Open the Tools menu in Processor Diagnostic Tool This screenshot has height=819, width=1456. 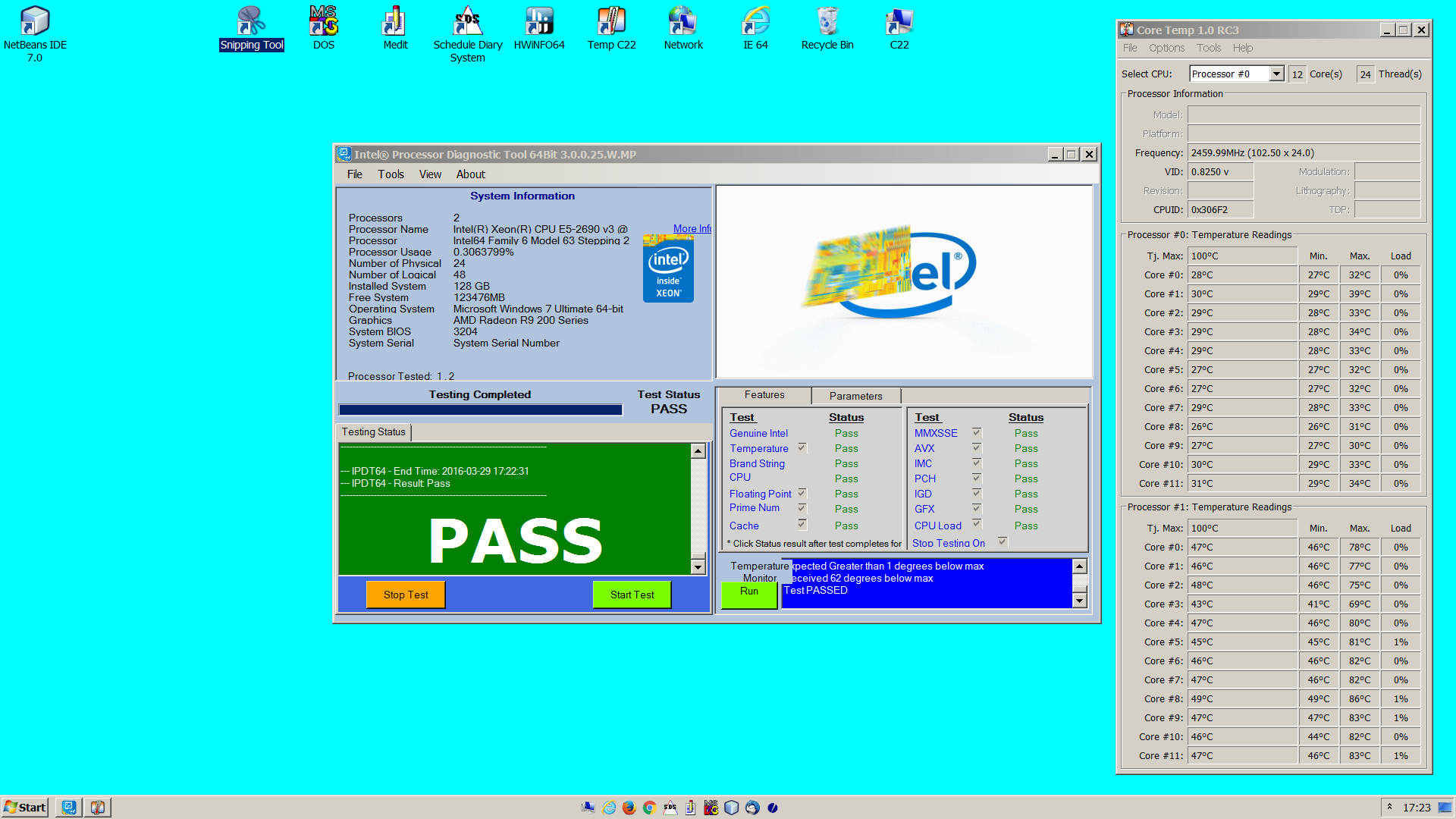[x=391, y=174]
